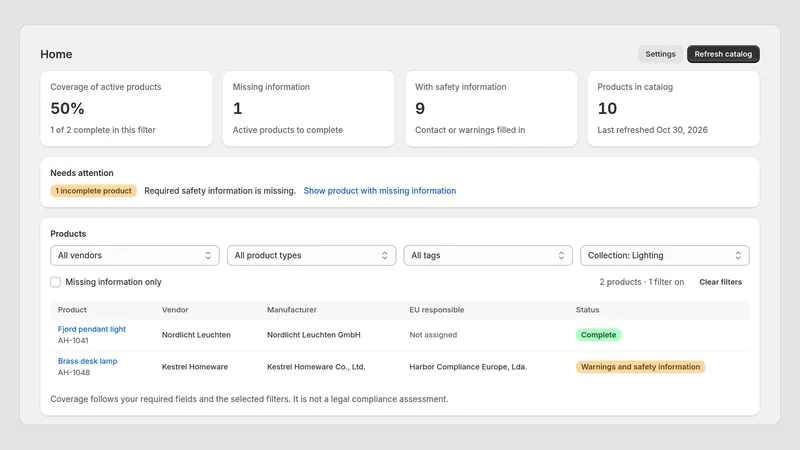Viewport: 800px width, 450px height.
Task: Click the 1 incomplete product badge
Action: coord(93,191)
